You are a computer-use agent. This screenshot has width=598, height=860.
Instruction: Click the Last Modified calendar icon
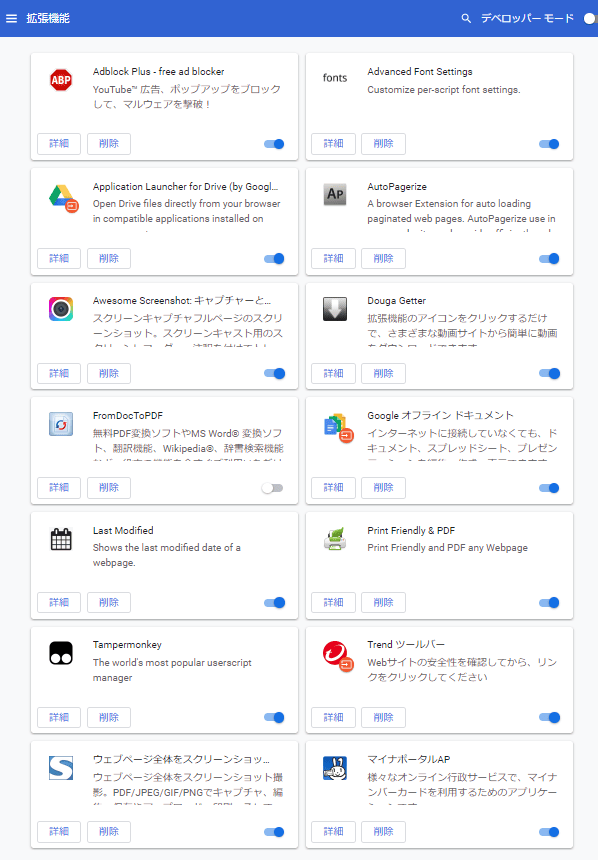61,539
